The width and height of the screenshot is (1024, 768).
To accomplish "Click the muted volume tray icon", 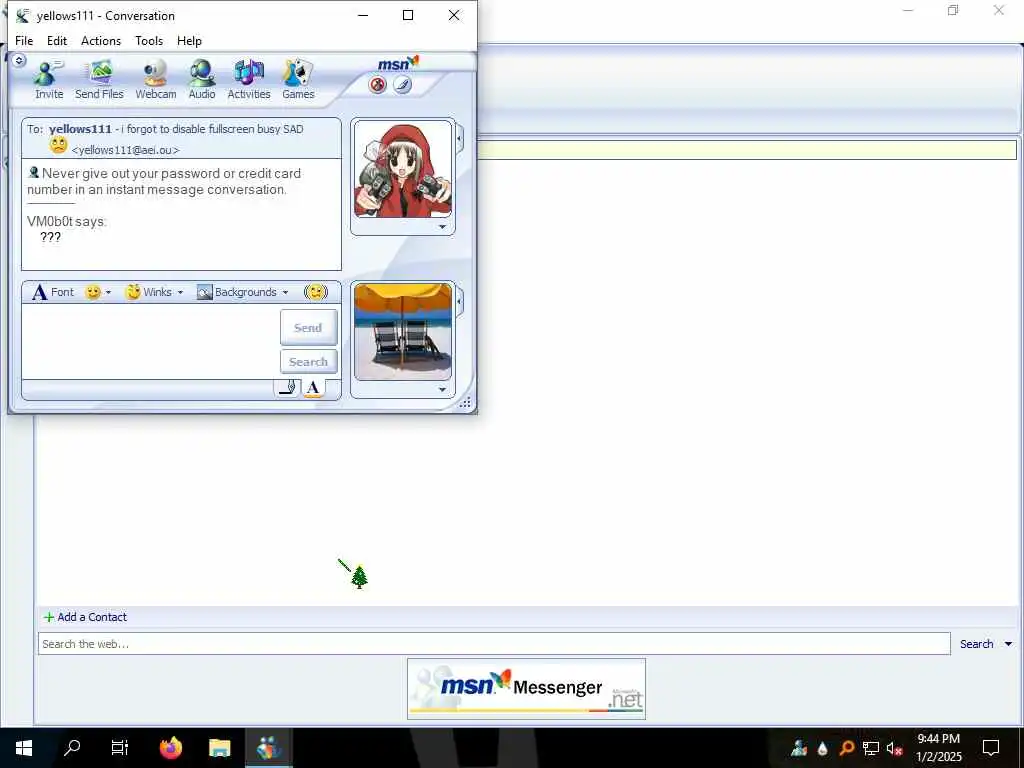I will click(x=895, y=748).
